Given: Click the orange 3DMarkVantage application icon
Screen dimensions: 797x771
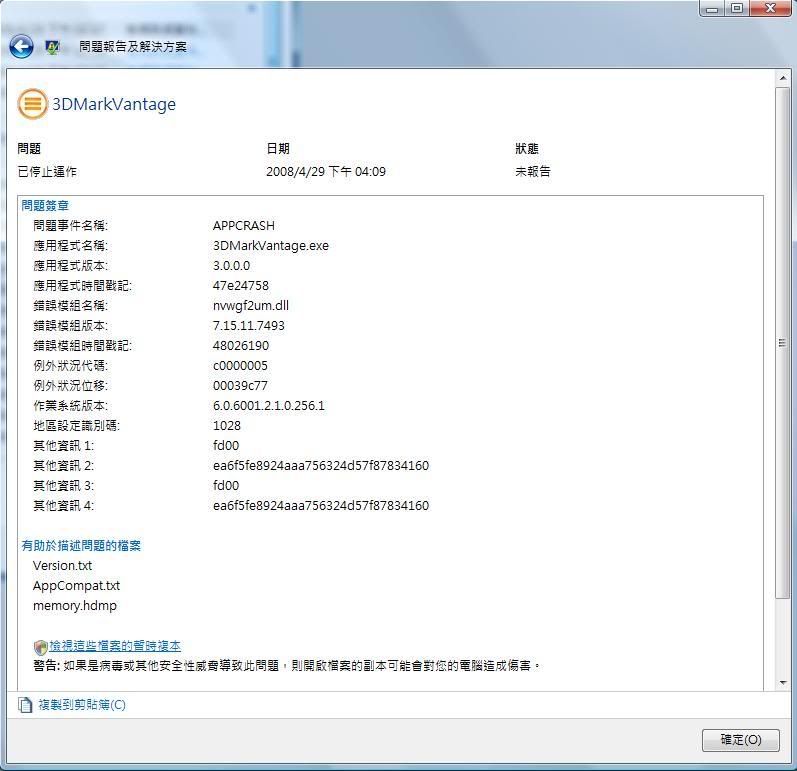Looking at the screenshot, I should point(32,104).
